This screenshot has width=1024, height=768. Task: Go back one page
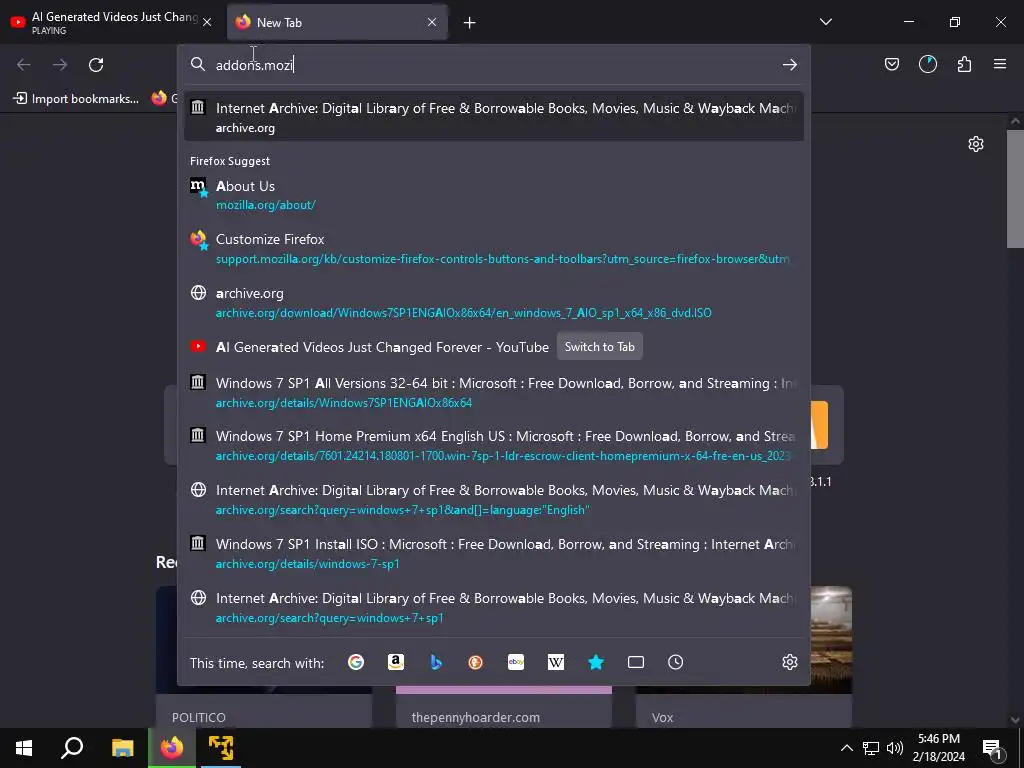(24, 65)
